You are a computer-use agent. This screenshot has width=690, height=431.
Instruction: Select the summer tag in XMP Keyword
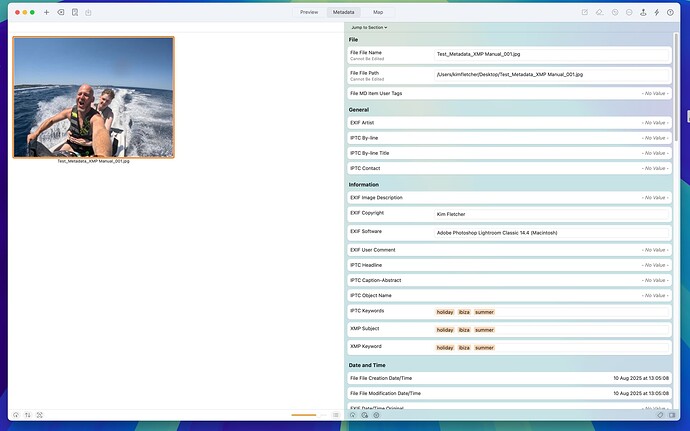tap(484, 348)
